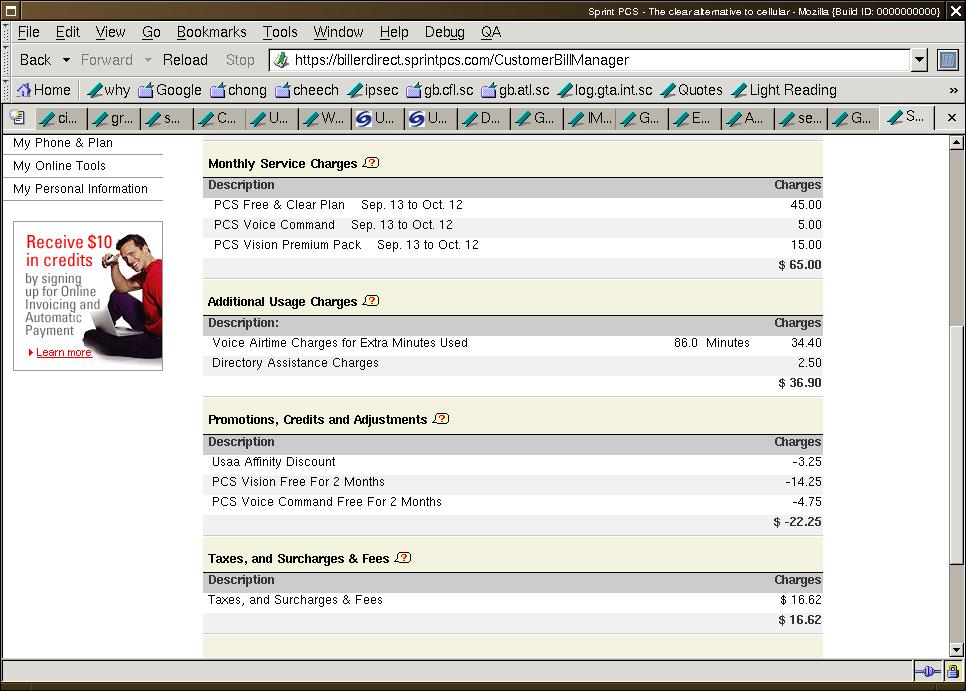This screenshot has width=966, height=691.
Task: Open the Go menu
Action: point(151,32)
